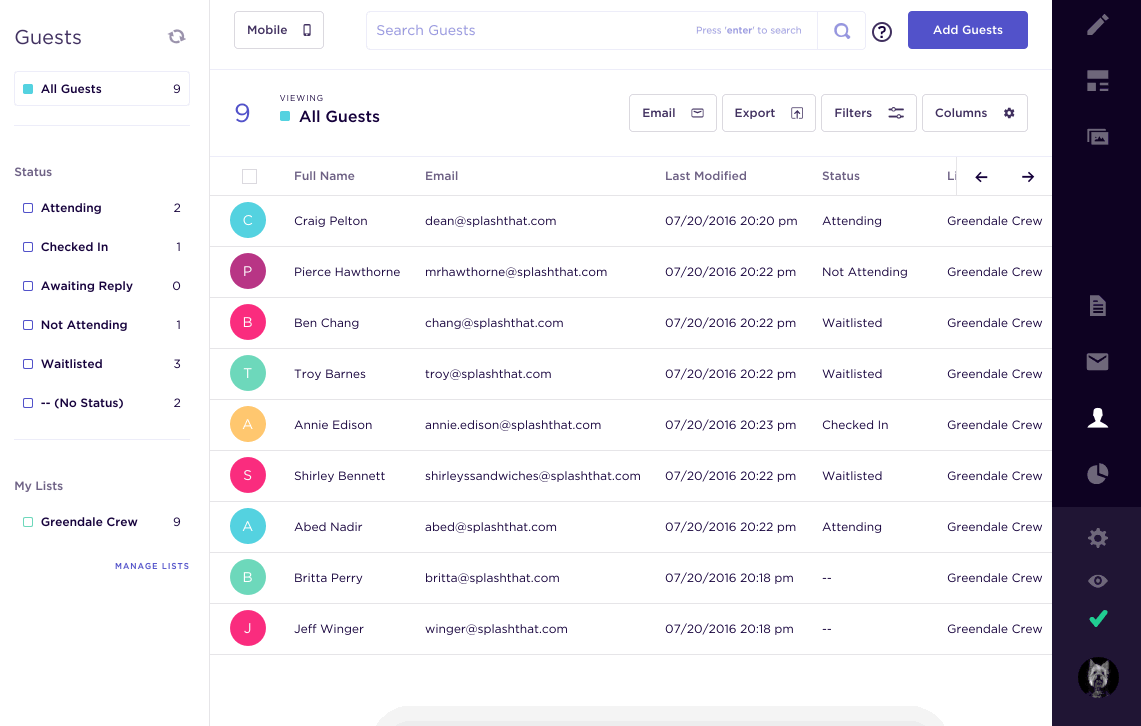Click the search magnifier icon
This screenshot has width=1141, height=726.
tap(841, 31)
